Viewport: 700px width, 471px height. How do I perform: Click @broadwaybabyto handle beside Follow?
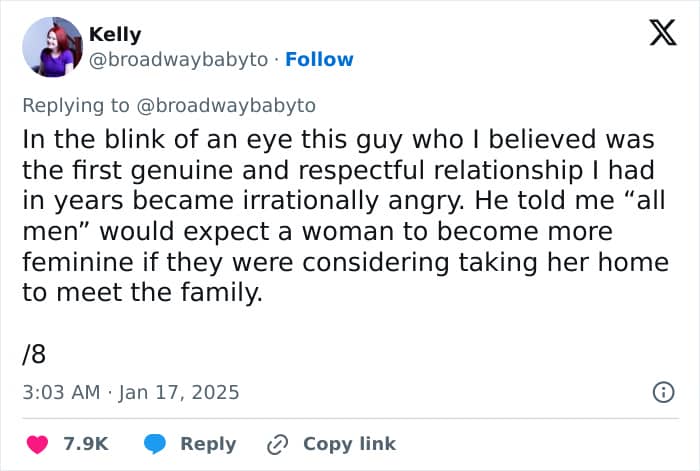(x=179, y=59)
